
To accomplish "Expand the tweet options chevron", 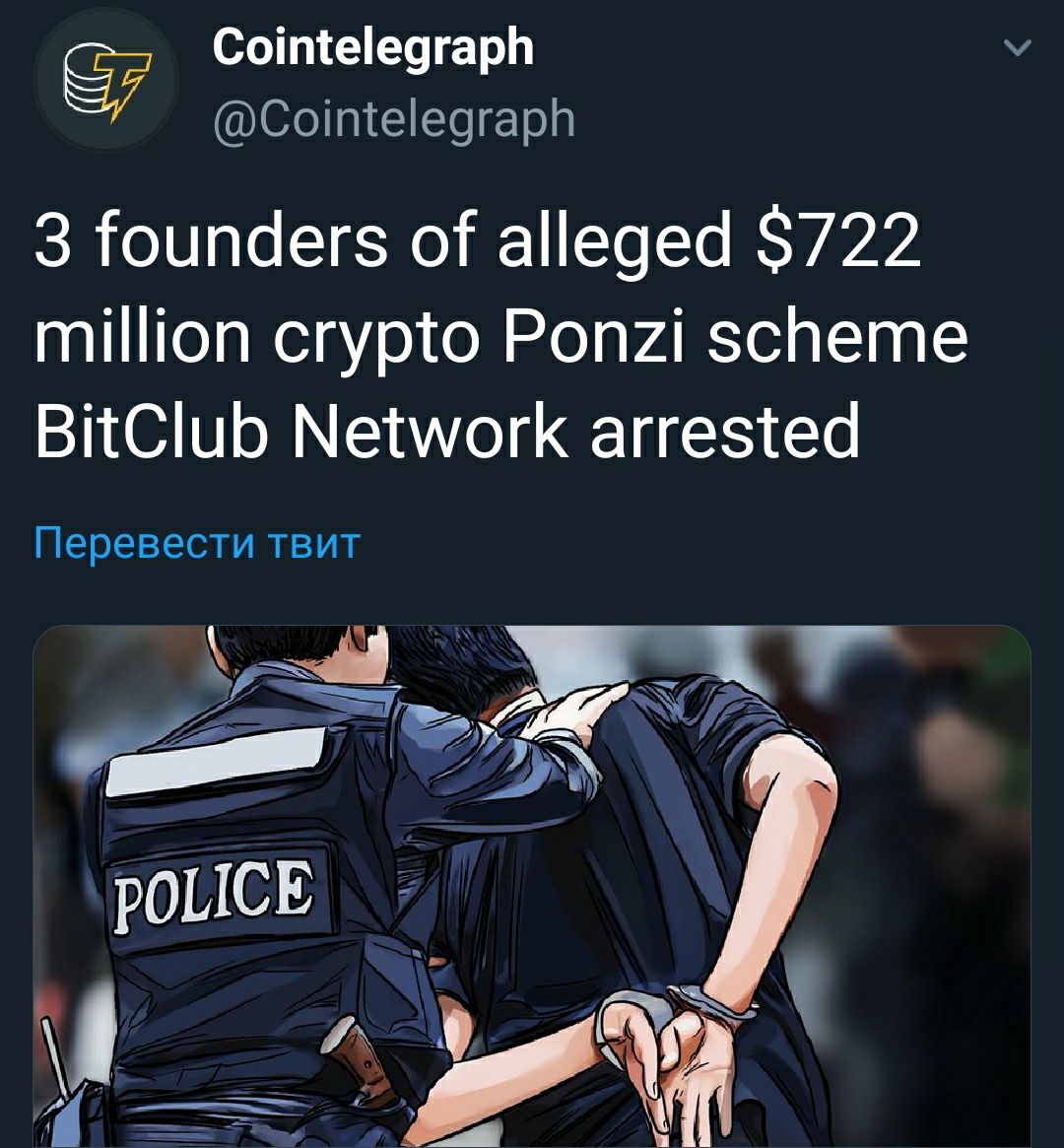I will coord(1017,48).
